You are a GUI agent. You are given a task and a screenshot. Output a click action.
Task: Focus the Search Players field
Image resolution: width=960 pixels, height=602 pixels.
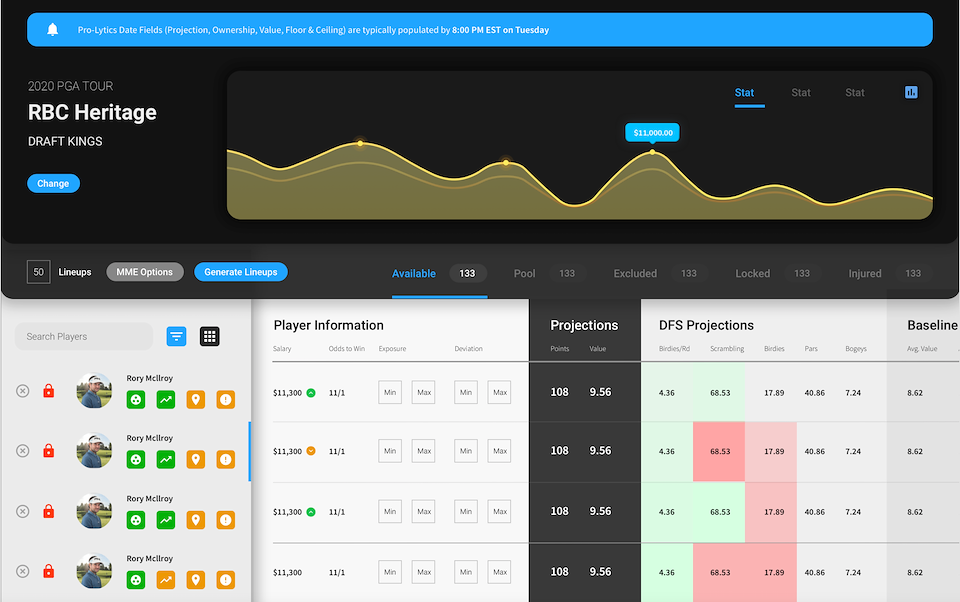click(84, 336)
